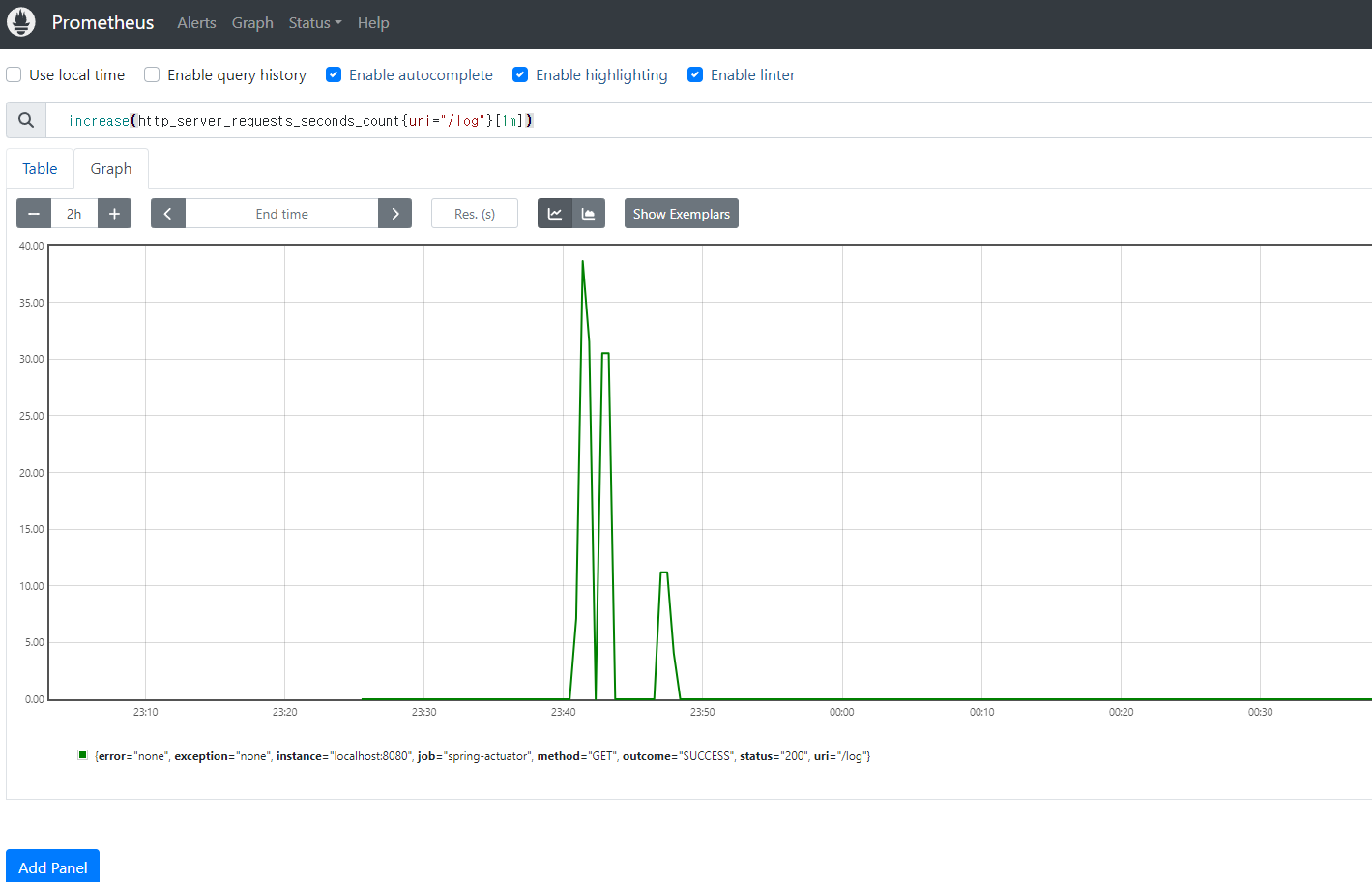The image size is (1372, 882).
Task: Click the 40.00 y-axis label
Action: [31, 246]
